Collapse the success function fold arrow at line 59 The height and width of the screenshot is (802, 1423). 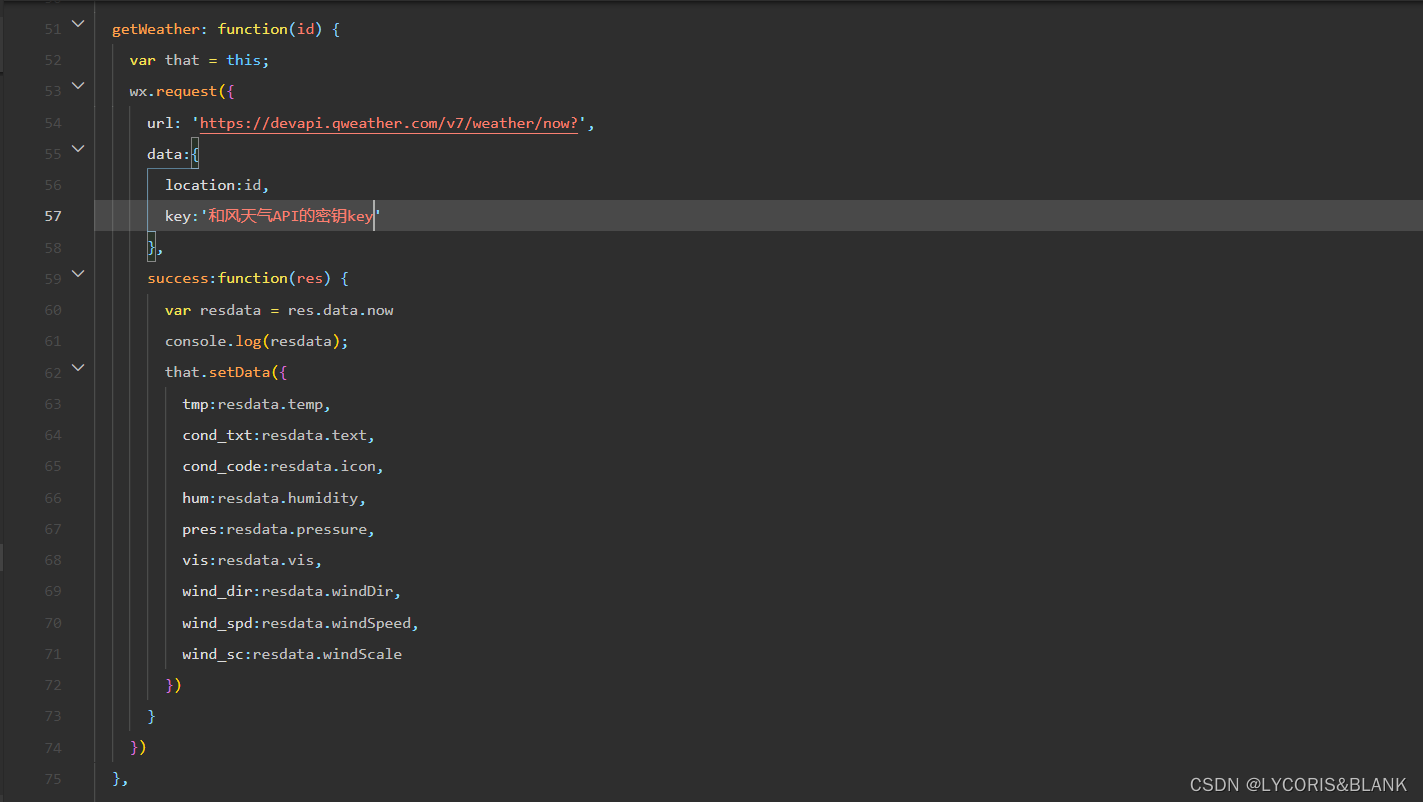click(78, 274)
